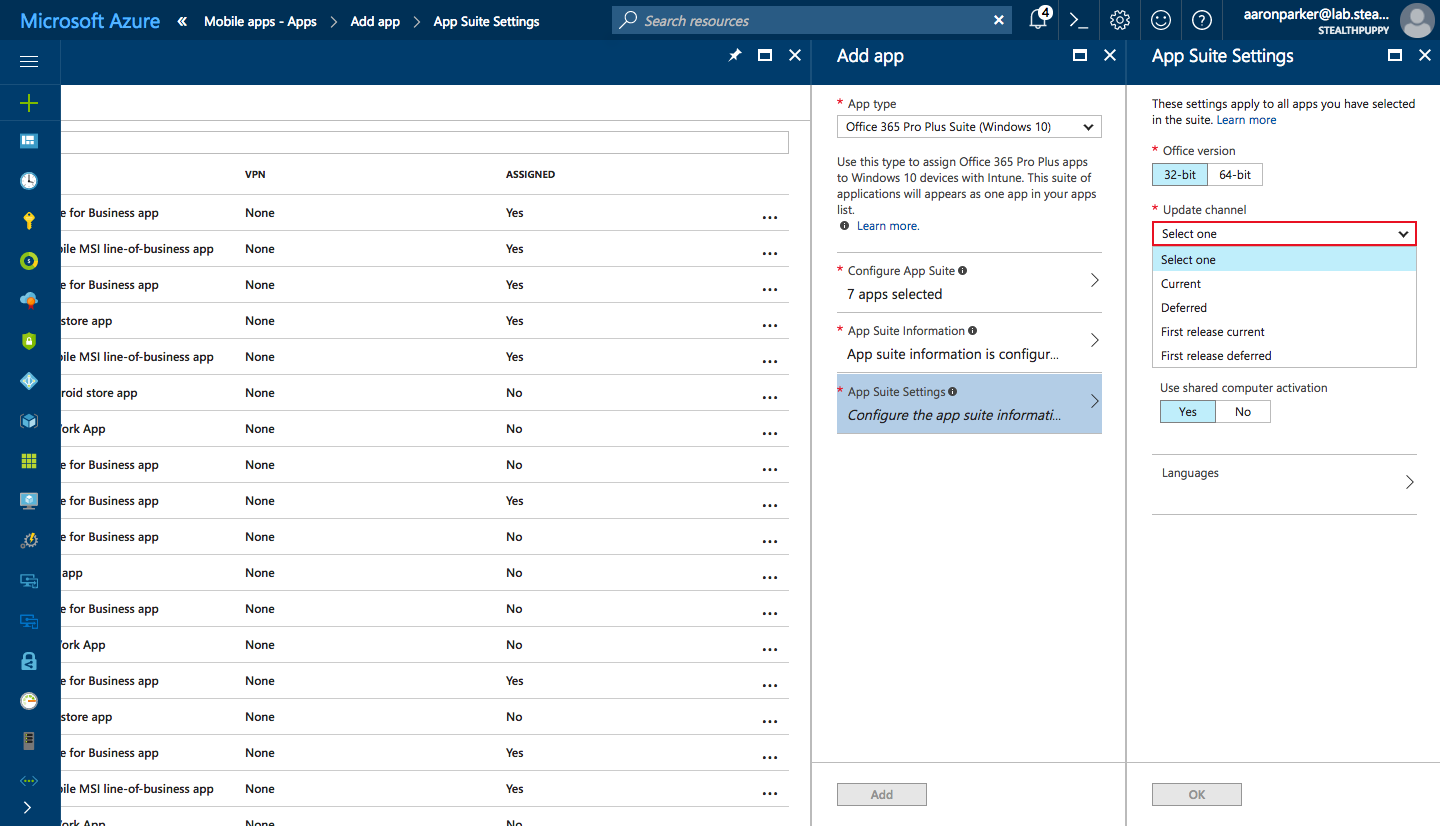This screenshot has width=1440, height=826.
Task: Collapse breadcrumb with double chevron
Action: [x=182, y=21]
